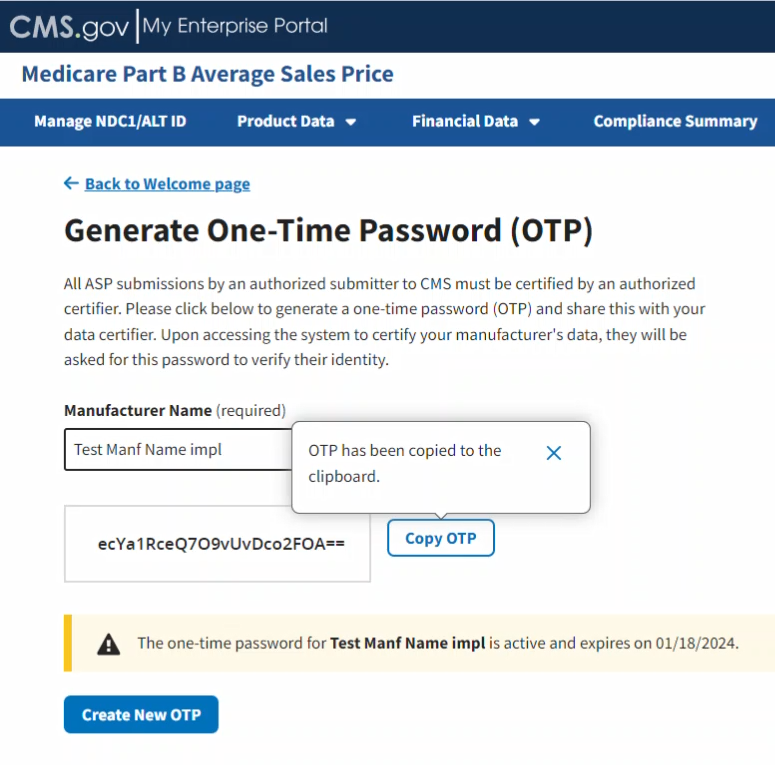The width and height of the screenshot is (775, 765).
Task: Click the OTP expiration alert message text
Action: (x=438, y=643)
